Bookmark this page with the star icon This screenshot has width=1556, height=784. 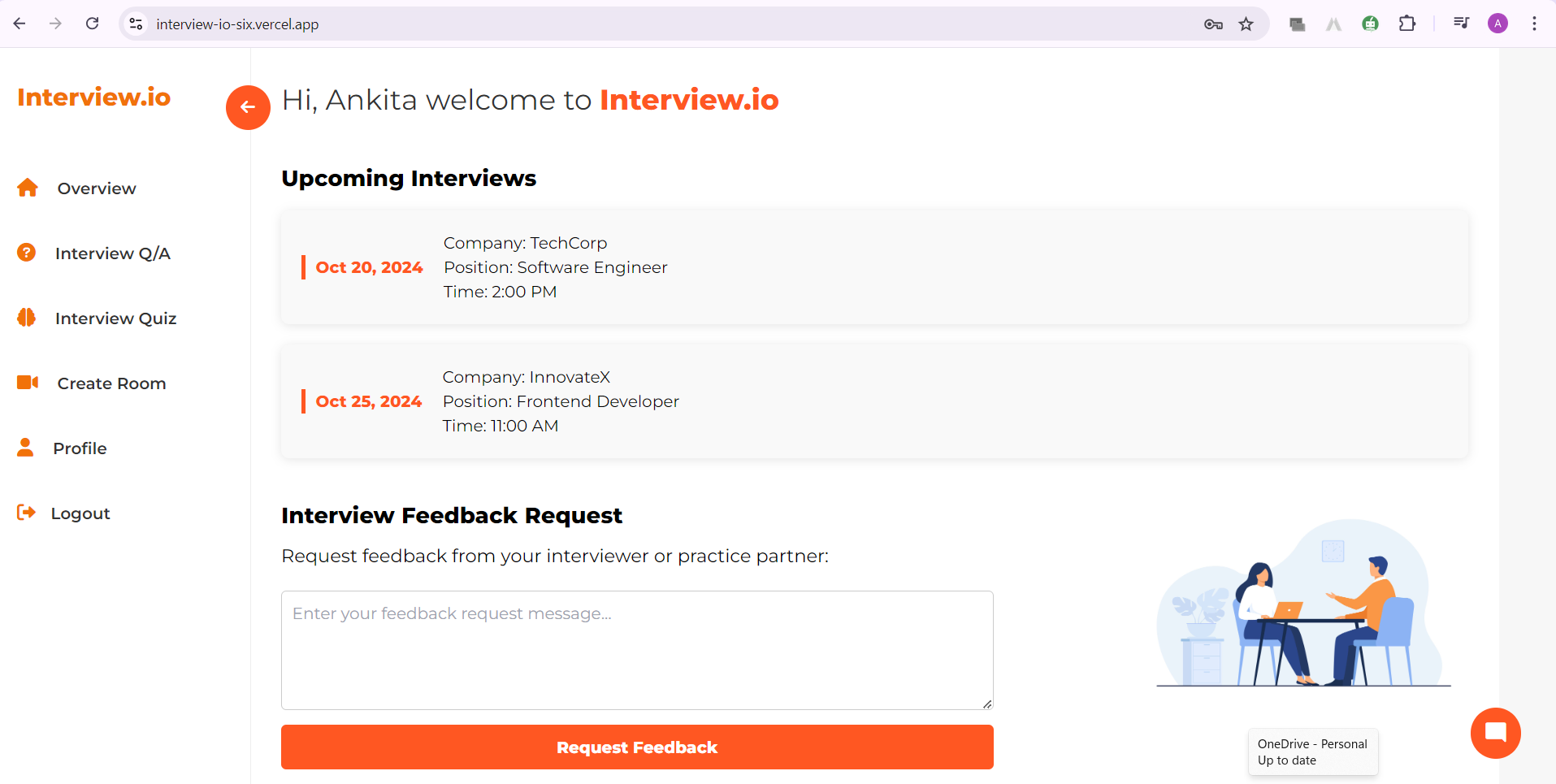1246,24
